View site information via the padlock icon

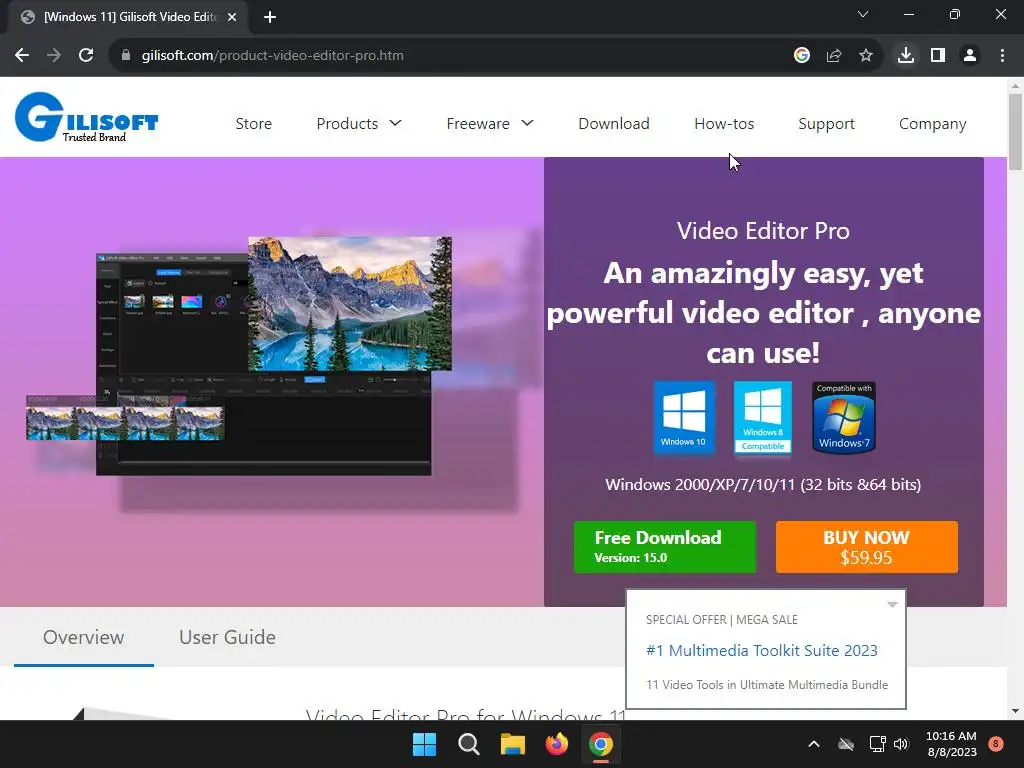126,56
